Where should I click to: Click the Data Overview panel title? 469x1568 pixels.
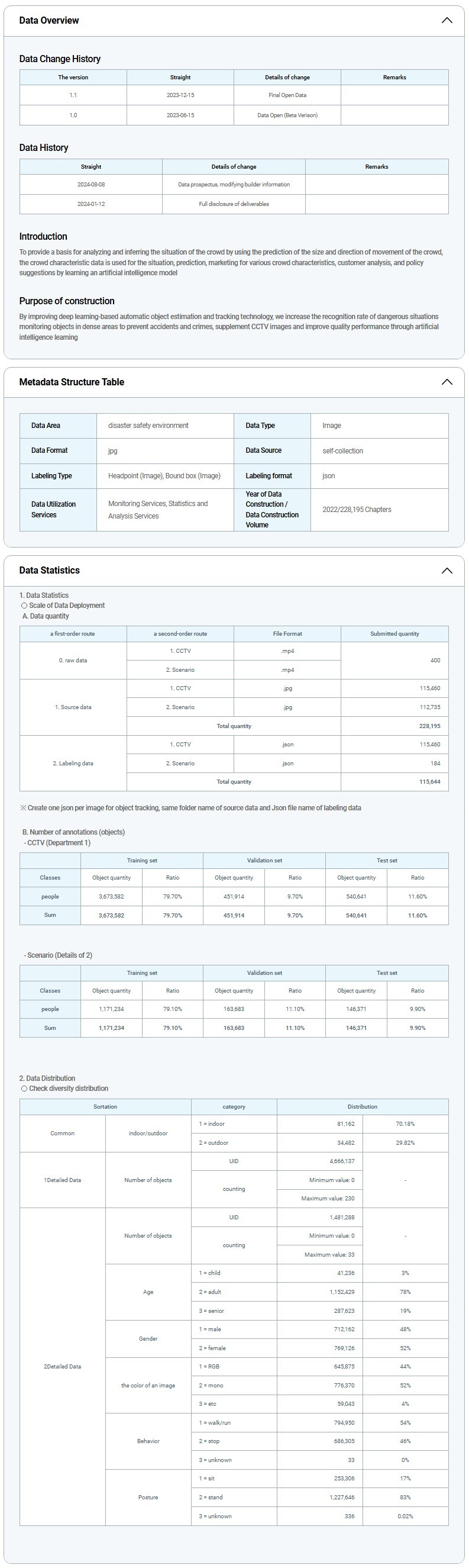tap(48, 20)
